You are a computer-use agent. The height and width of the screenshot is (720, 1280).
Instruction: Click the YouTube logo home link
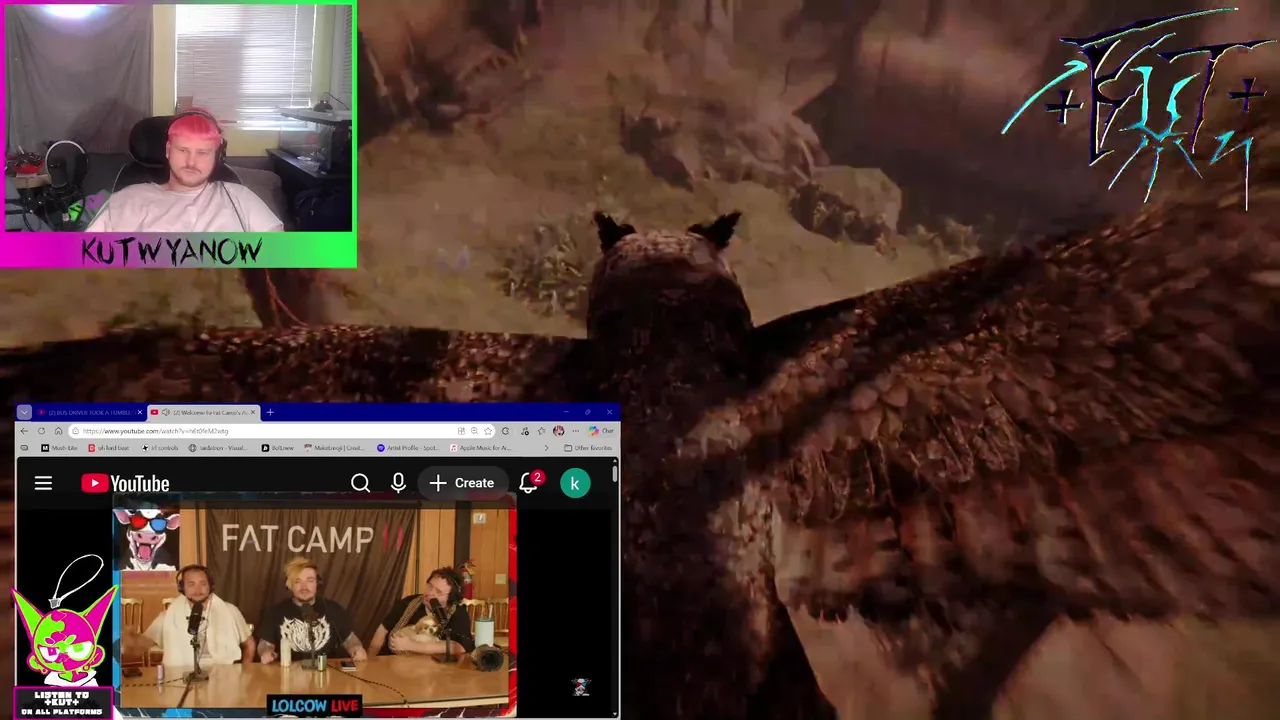tap(125, 484)
